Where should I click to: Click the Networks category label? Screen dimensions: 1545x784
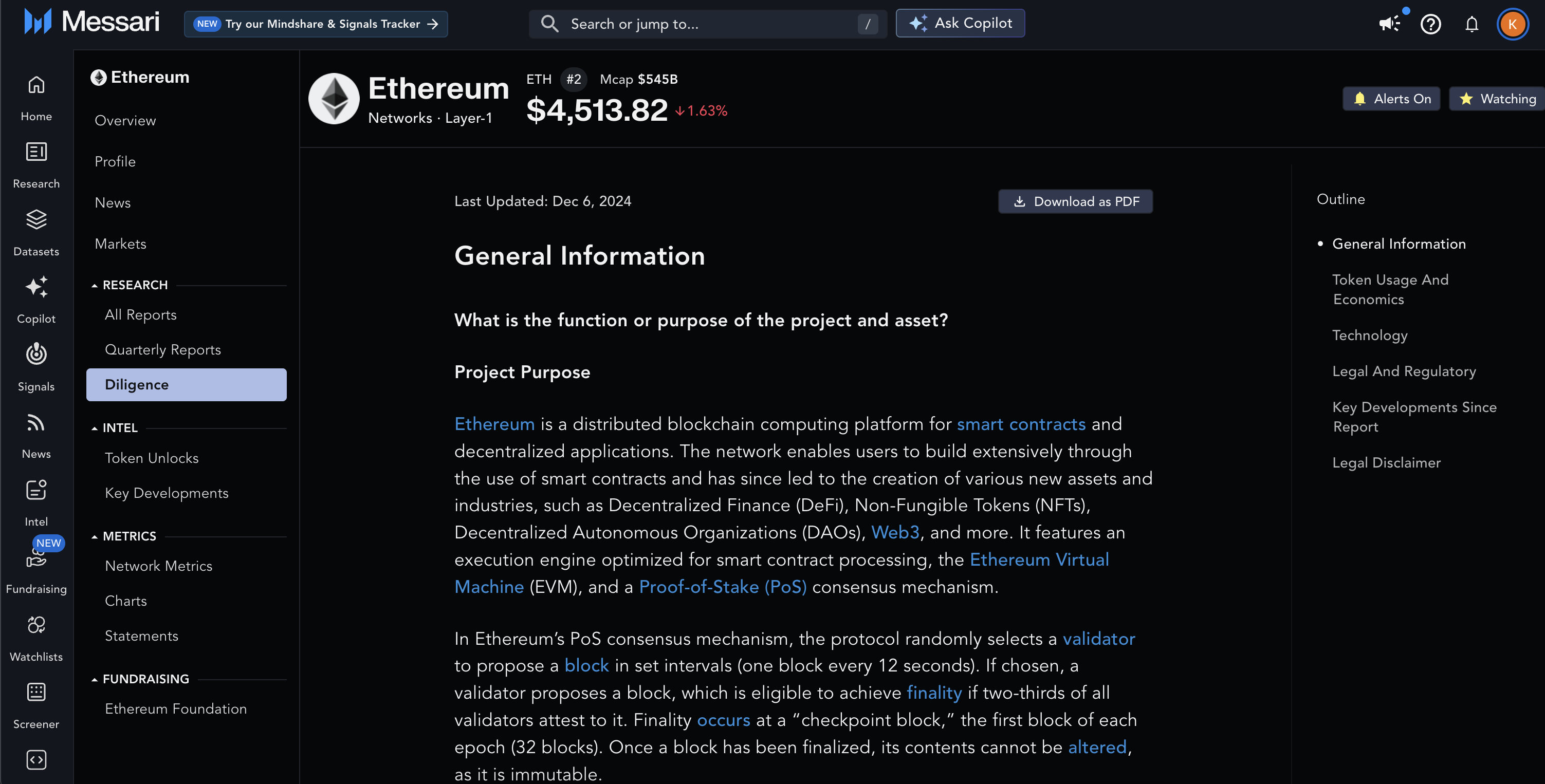click(400, 118)
